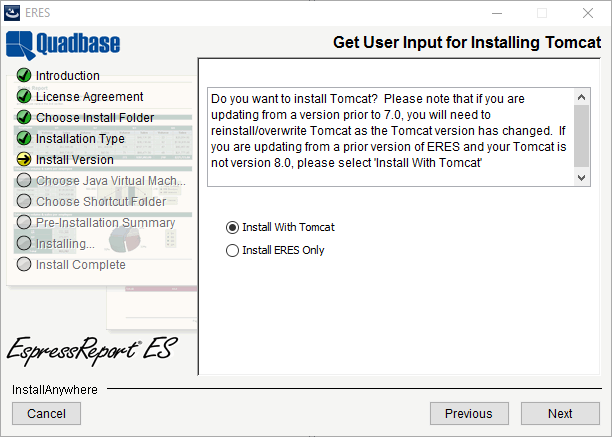612x437 pixels.
Task: Click the green checkmark beside Introduction
Action: [24, 75]
